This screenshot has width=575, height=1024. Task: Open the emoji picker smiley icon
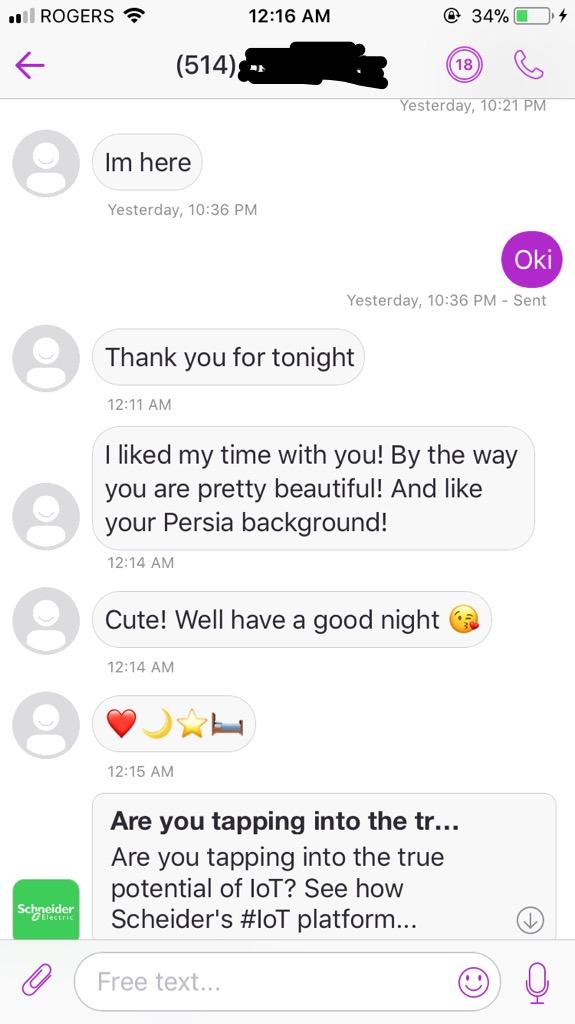pyautogui.click(x=473, y=981)
